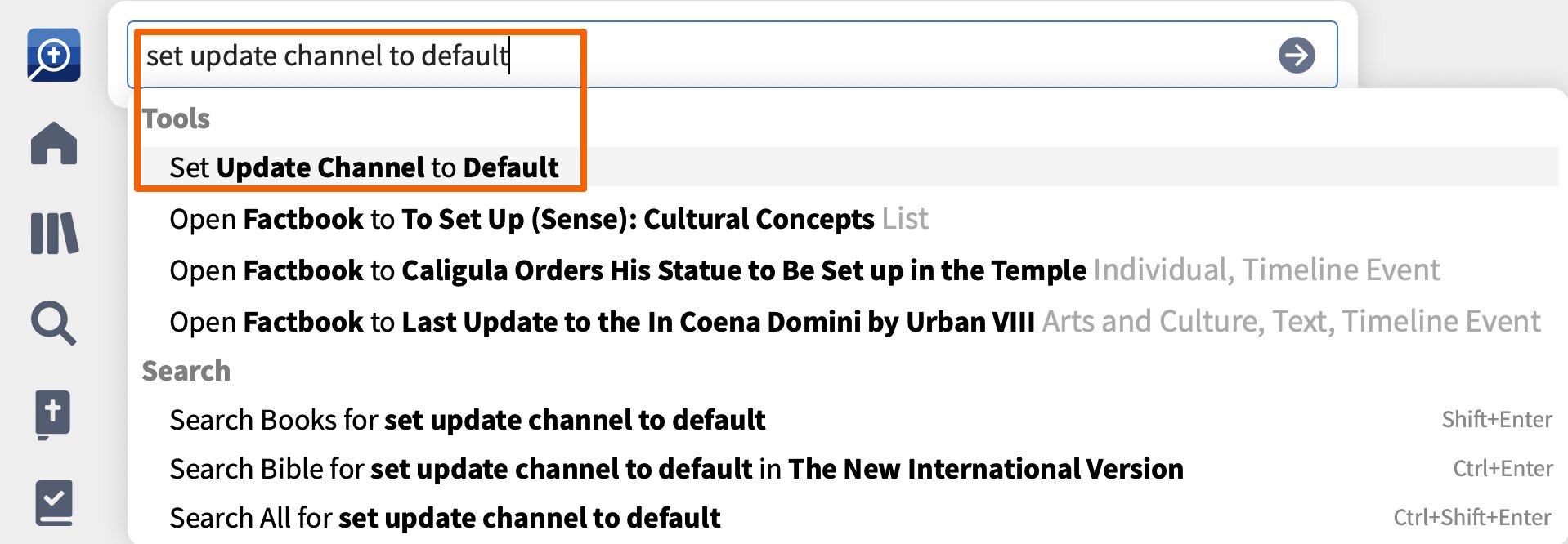This screenshot has width=1568, height=544.
Task: Open the checklist book icon in sidebar
Action: (x=54, y=502)
